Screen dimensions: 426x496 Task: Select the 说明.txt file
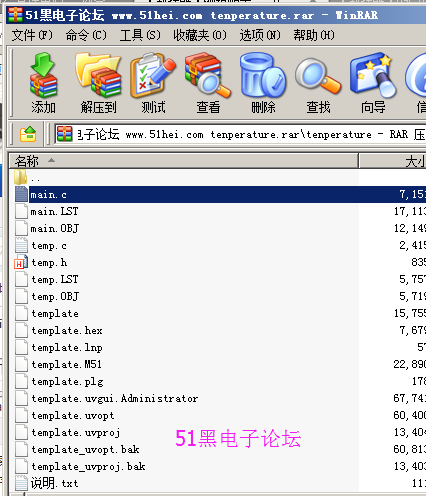coord(55,483)
